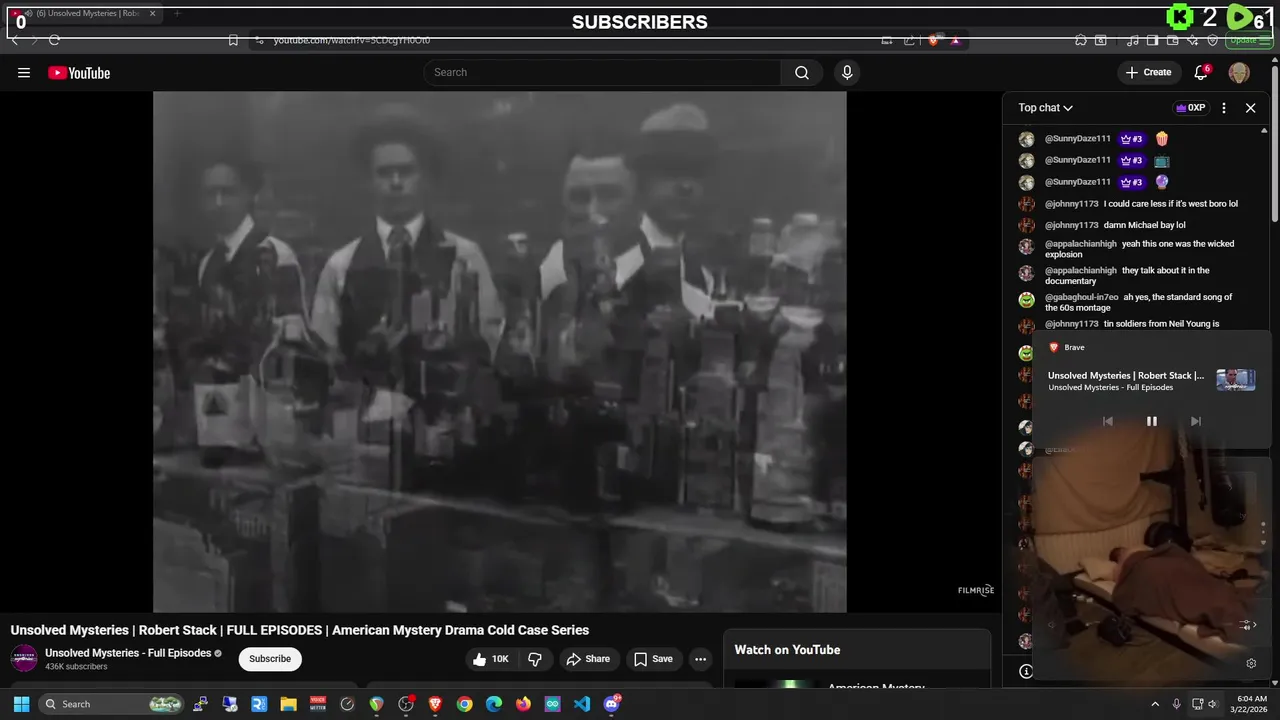Toggle the Brave sidebar panel icon

click(x=1153, y=40)
